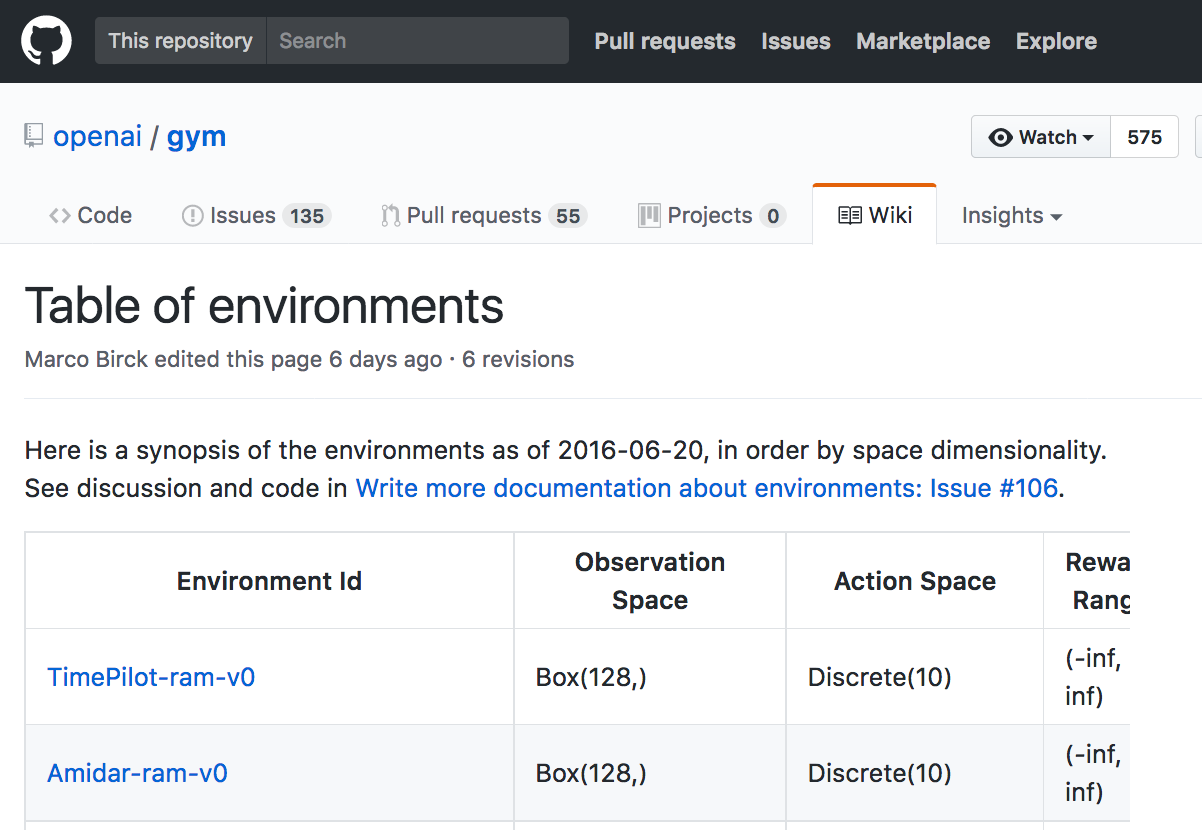Click the Wiki tab book icon
The image size is (1202, 830).
click(x=850, y=216)
